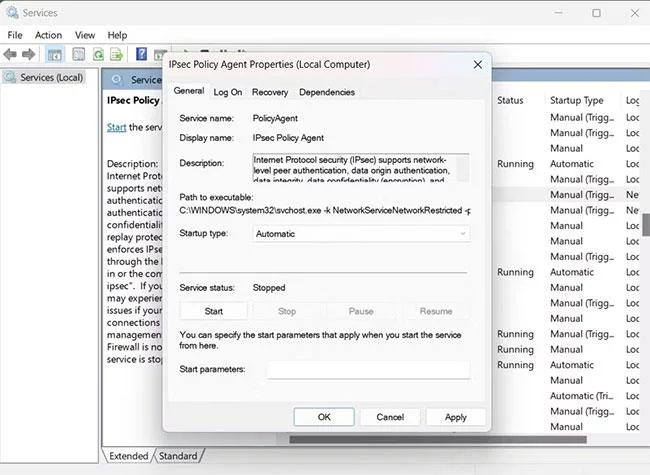Click the horizontal scrollbar in Services list
650x475 pixels.
pos(438,439)
